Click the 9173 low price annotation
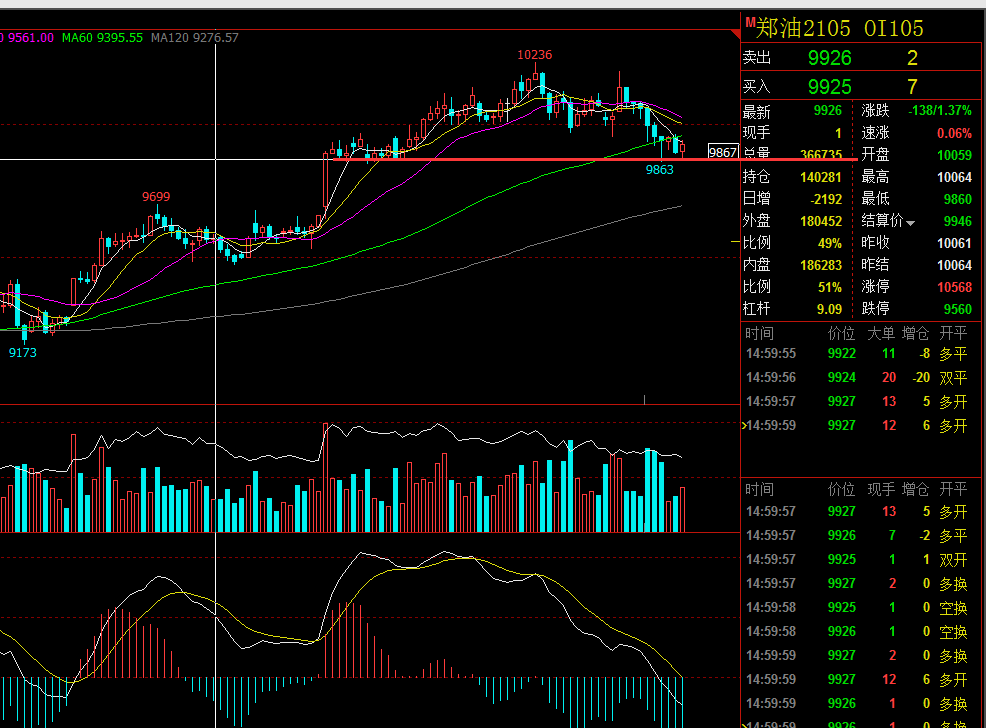 pos(23,353)
